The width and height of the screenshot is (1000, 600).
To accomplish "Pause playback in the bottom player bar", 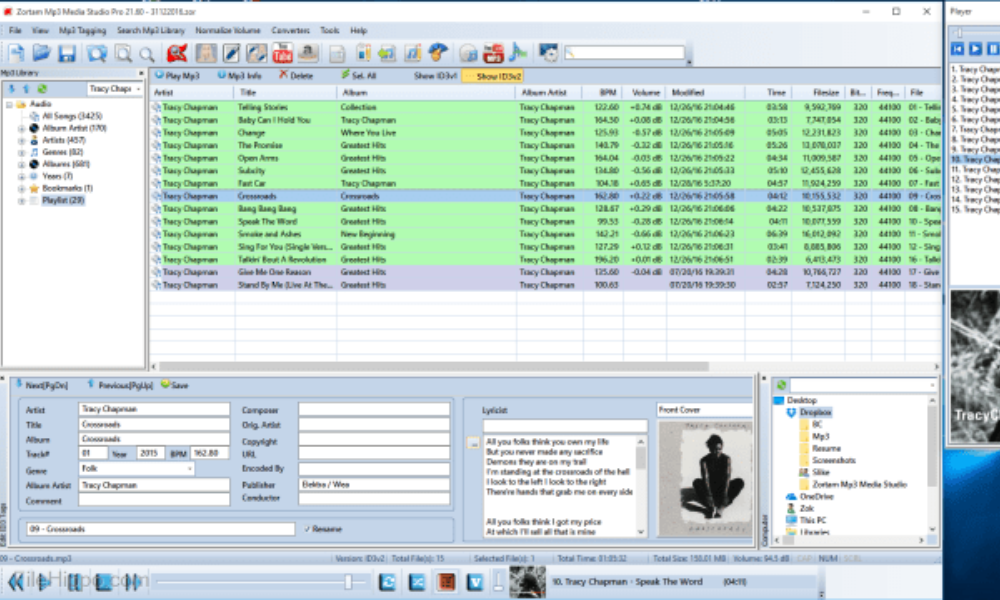I will (x=74, y=582).
